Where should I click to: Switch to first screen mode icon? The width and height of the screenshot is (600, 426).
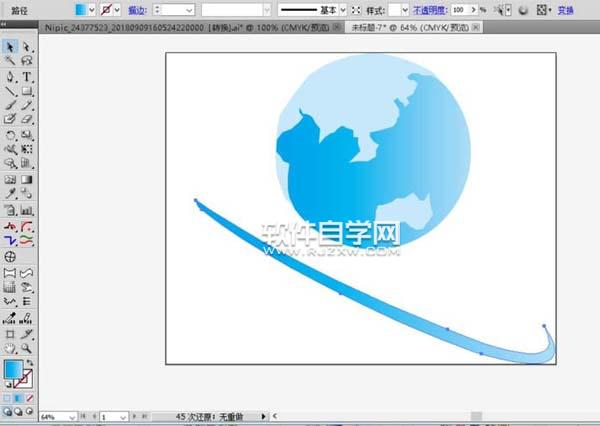[x=7, y=412]
